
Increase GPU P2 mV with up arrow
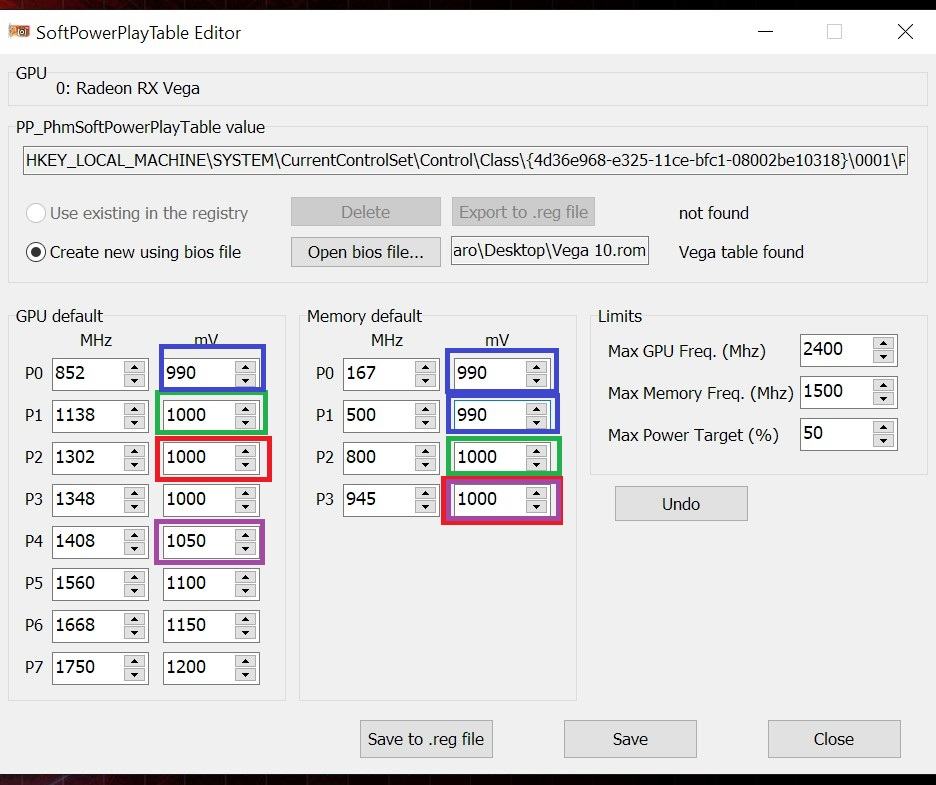point(245,451)
